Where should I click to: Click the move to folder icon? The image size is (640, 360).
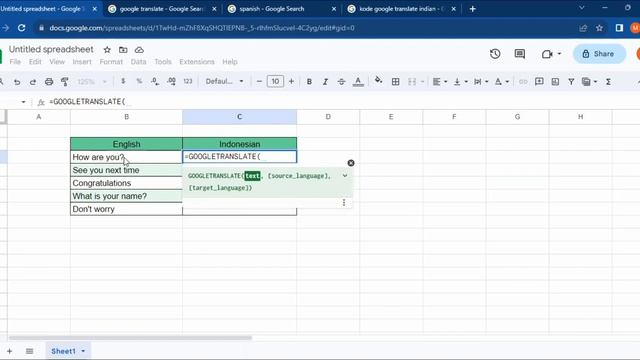[x=123, y=50]
